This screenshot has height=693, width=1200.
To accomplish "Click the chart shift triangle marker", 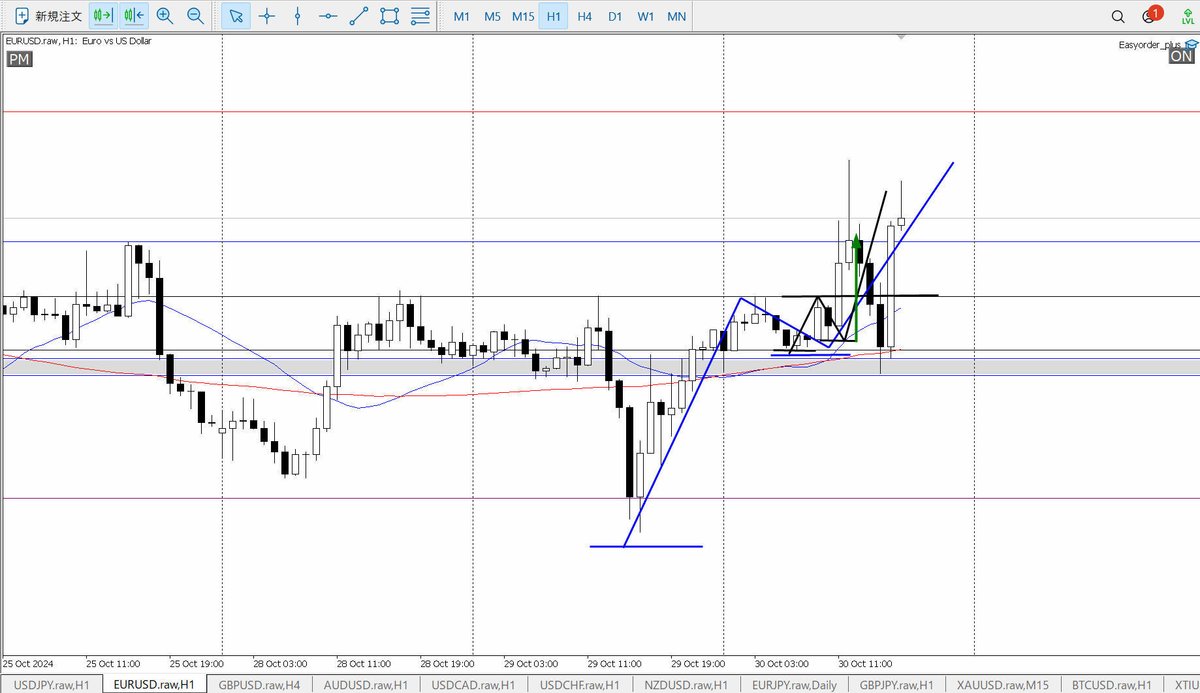I will (901, 37).
